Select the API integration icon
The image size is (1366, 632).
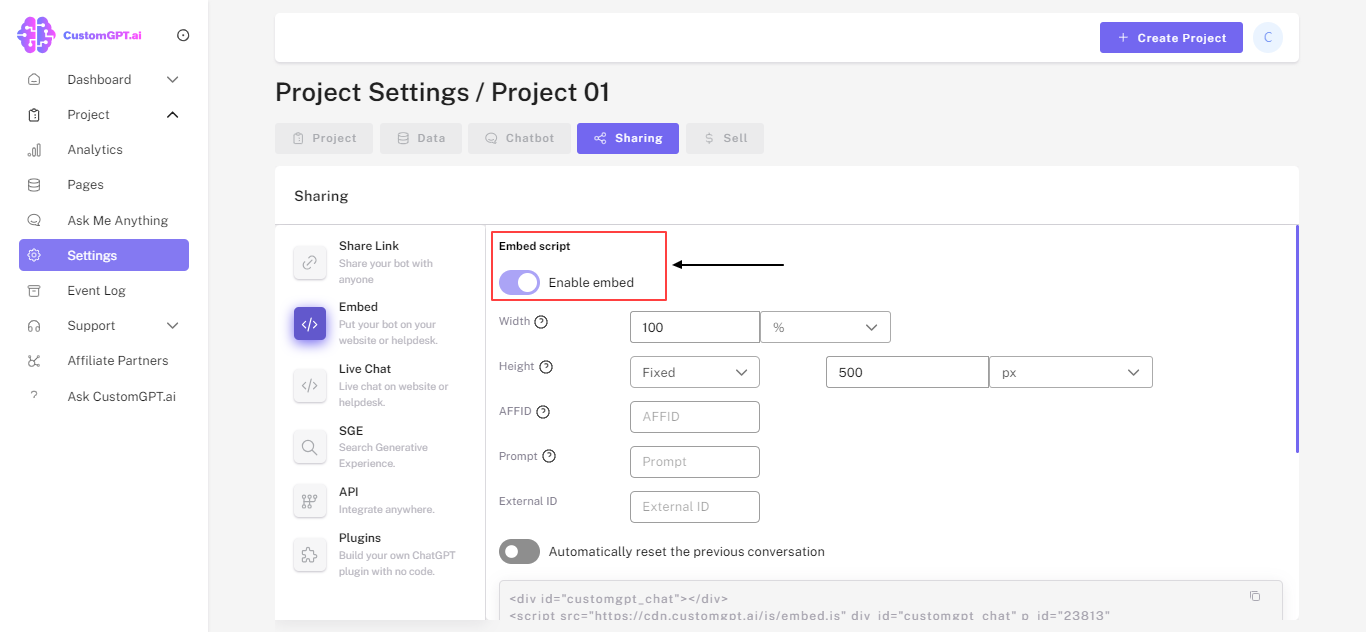[310, 501]
